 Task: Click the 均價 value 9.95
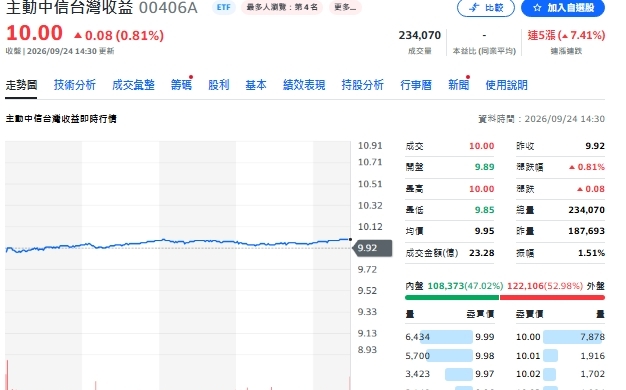pyautogui.click(x=484, y=231)
